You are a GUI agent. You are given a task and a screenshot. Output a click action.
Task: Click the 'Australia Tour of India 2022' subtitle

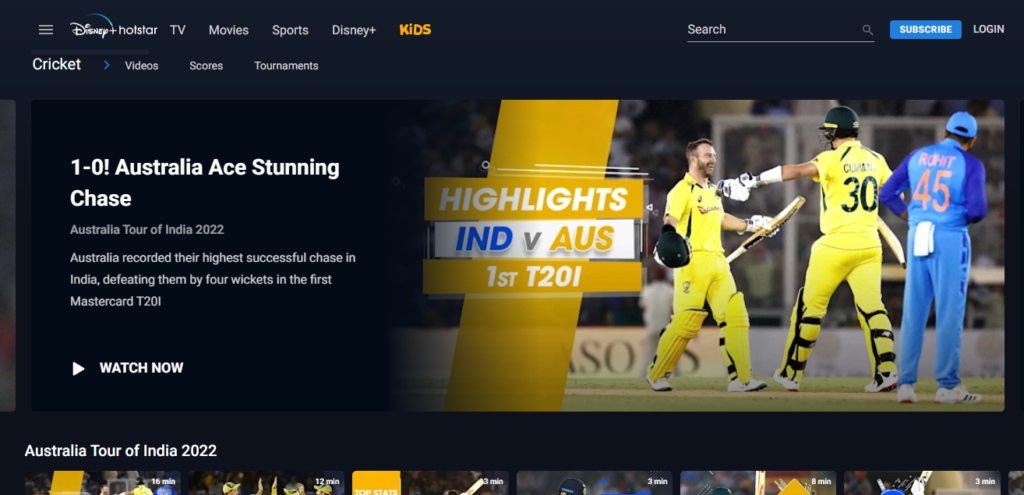pos(147,230)
